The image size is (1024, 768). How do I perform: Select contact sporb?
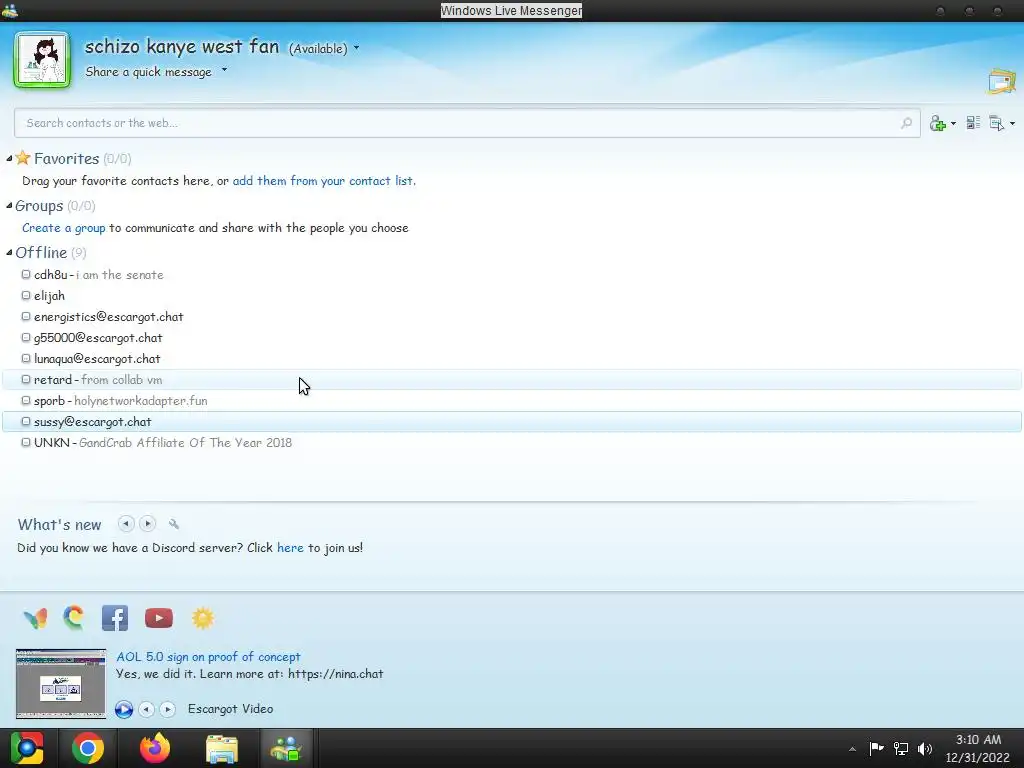[512, 400]
